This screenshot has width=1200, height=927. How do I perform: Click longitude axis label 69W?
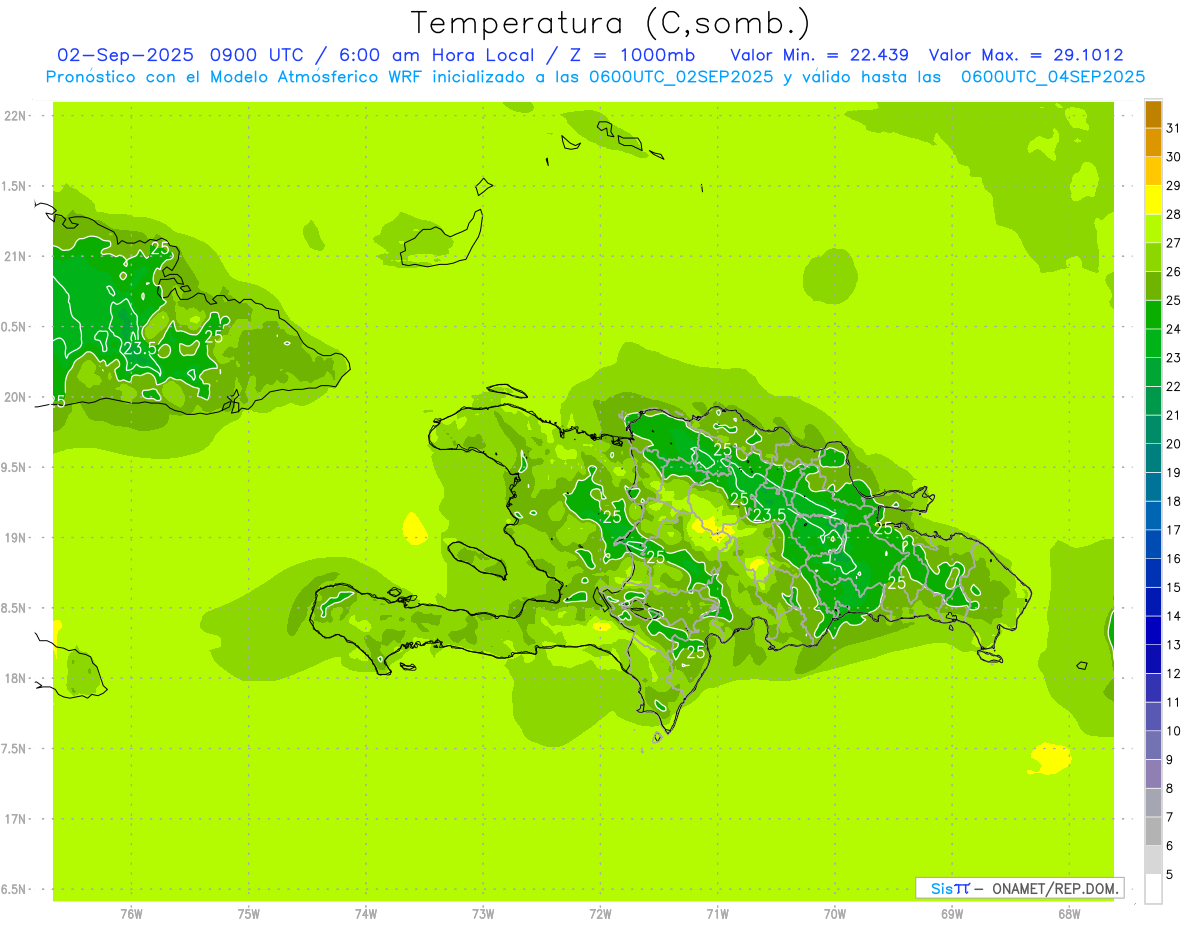click(x=952, y=913)
